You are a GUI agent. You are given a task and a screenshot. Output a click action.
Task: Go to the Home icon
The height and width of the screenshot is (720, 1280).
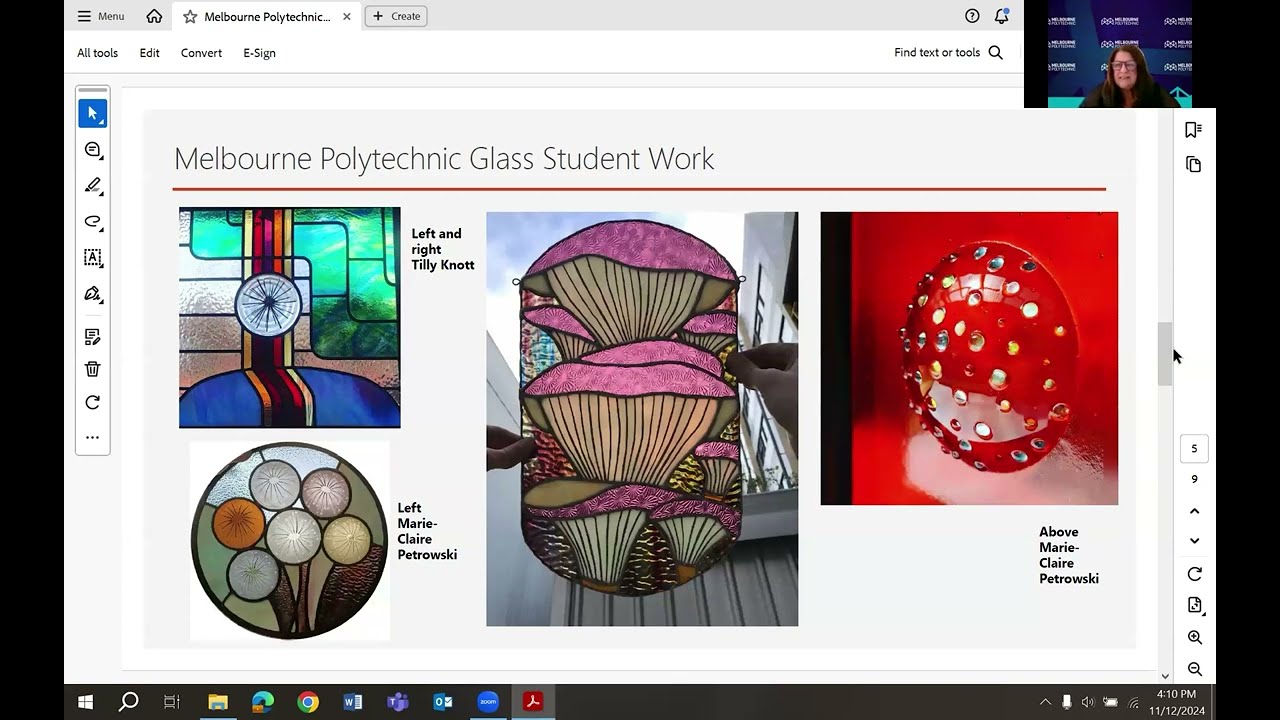[x=154, y=16]
